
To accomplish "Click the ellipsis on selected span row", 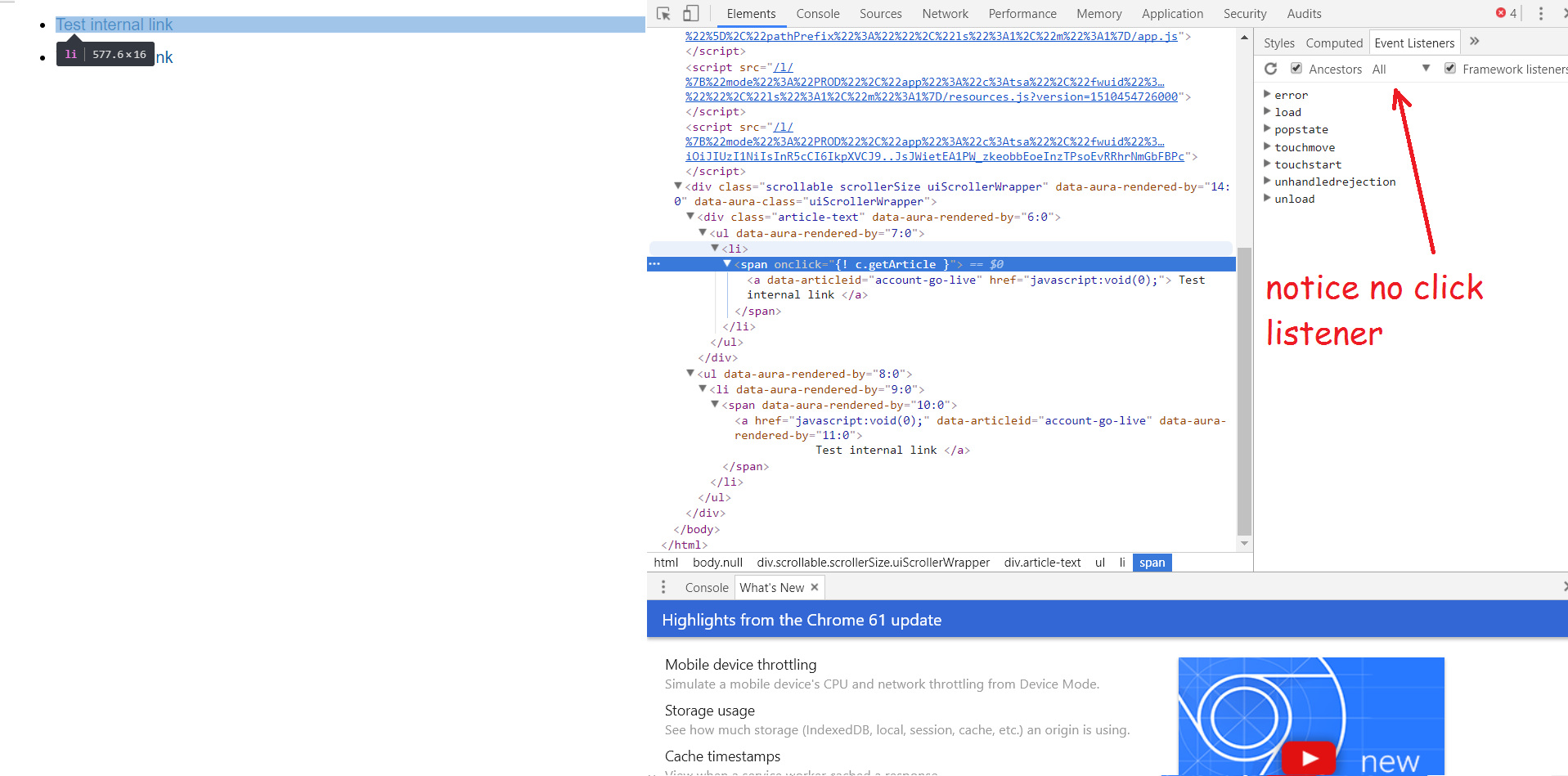I will 654,264.
